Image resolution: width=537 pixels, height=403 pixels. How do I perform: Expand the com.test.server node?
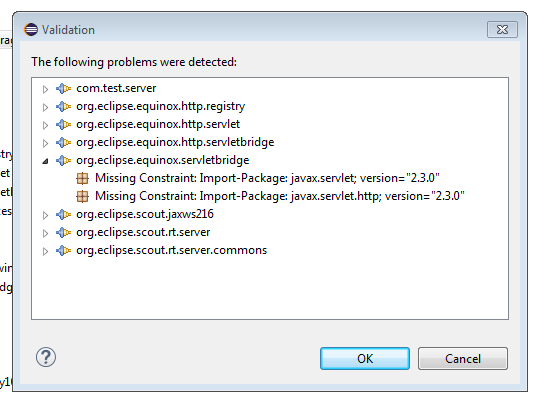(45, 89)
